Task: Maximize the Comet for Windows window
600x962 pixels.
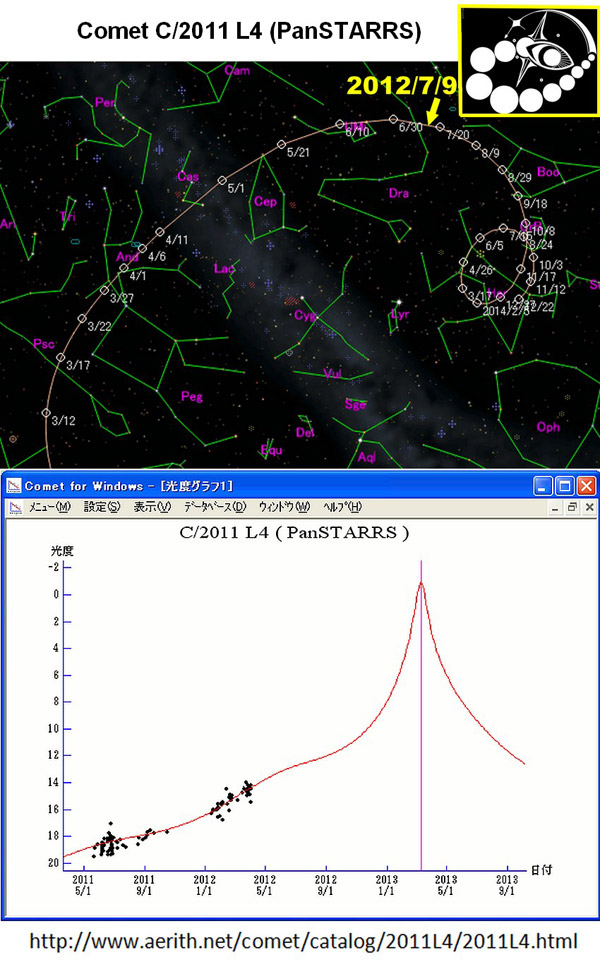Action: tap(565, 486)
